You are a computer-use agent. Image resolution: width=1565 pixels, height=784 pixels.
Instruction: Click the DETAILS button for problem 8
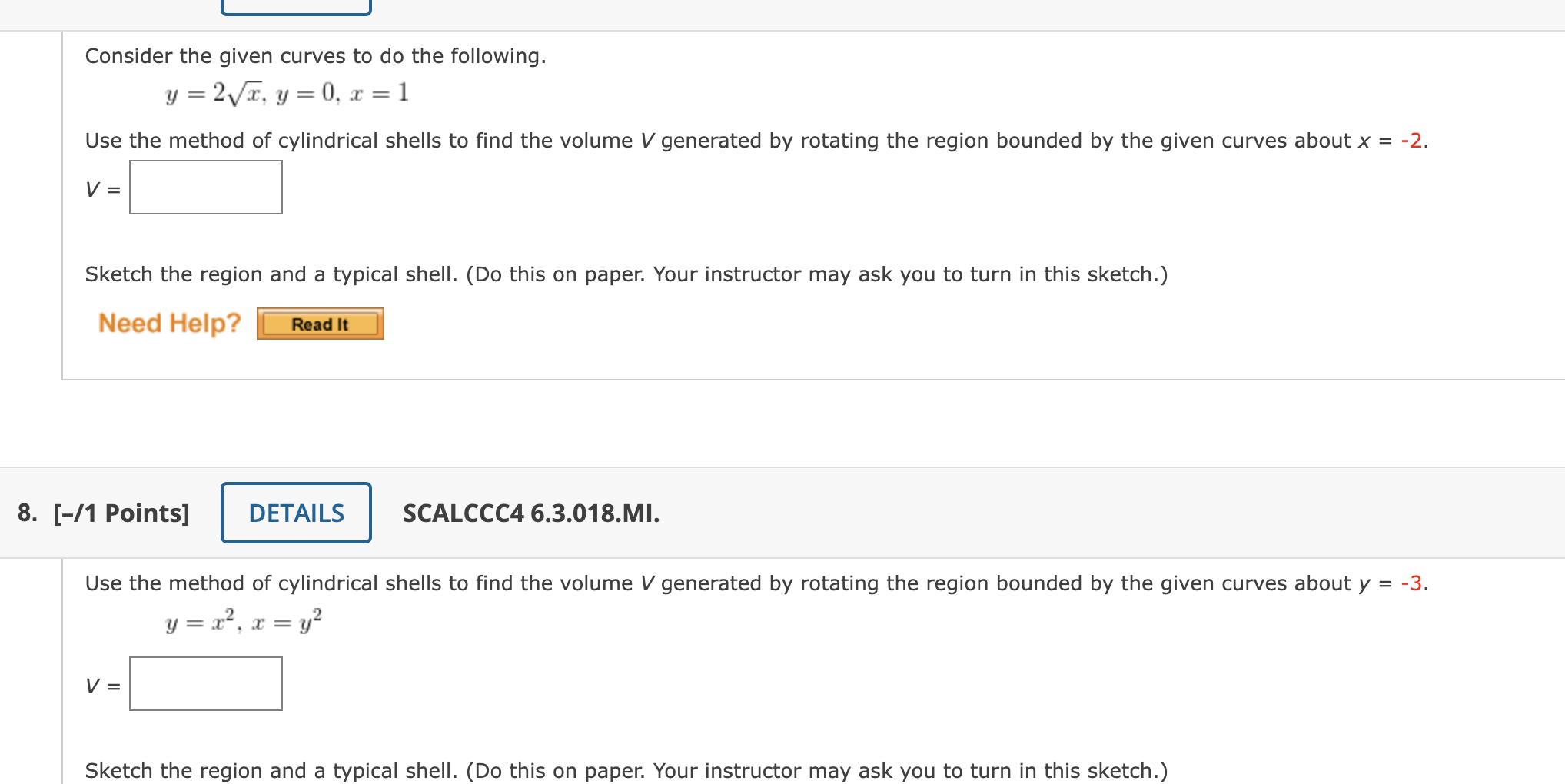(295, 513)
